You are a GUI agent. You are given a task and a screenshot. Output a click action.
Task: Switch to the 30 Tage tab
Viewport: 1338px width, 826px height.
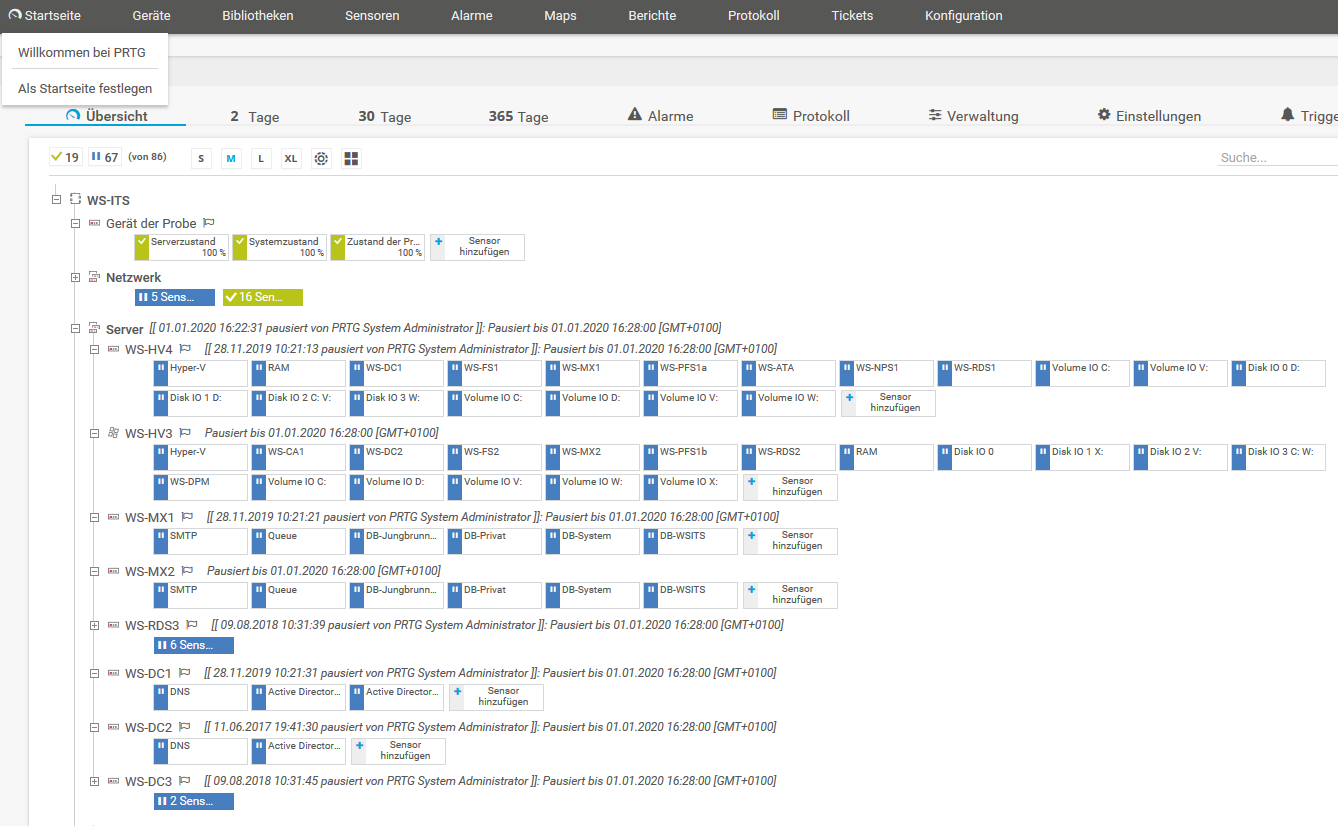pos(385,116)
